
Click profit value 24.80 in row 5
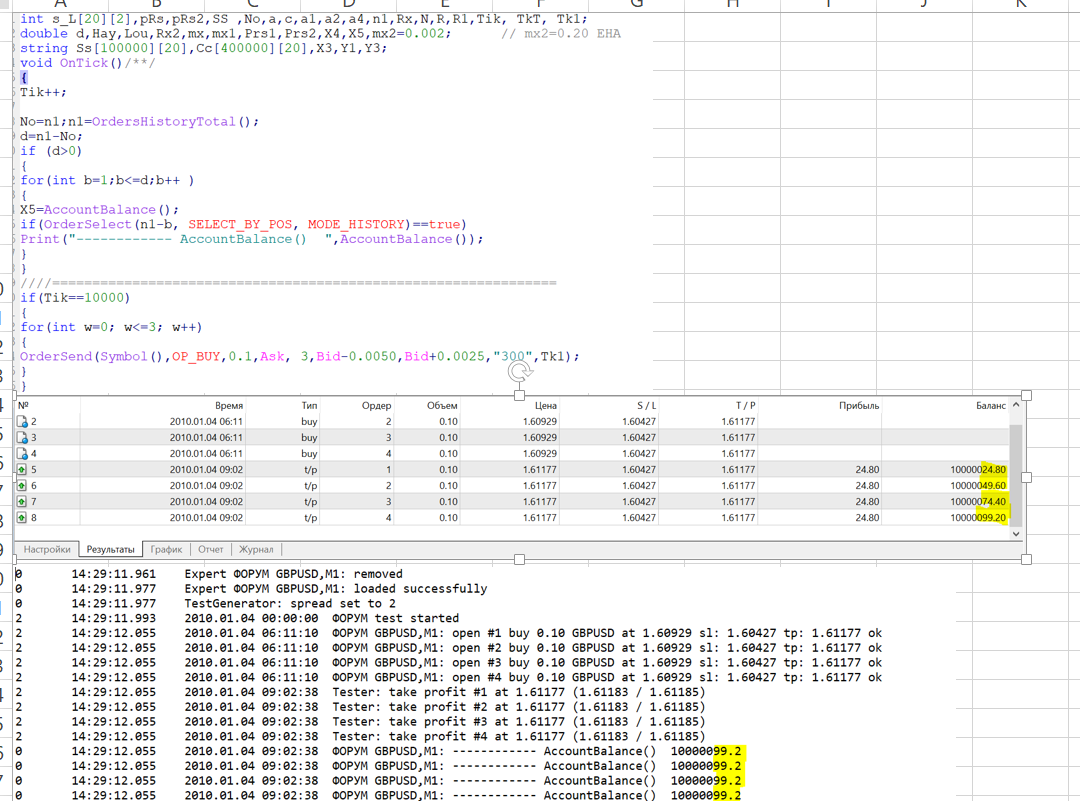[867, 470]
